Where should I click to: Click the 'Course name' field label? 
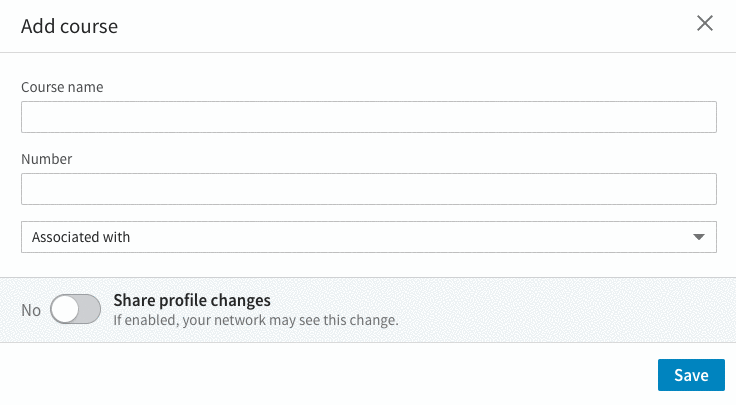62,87
